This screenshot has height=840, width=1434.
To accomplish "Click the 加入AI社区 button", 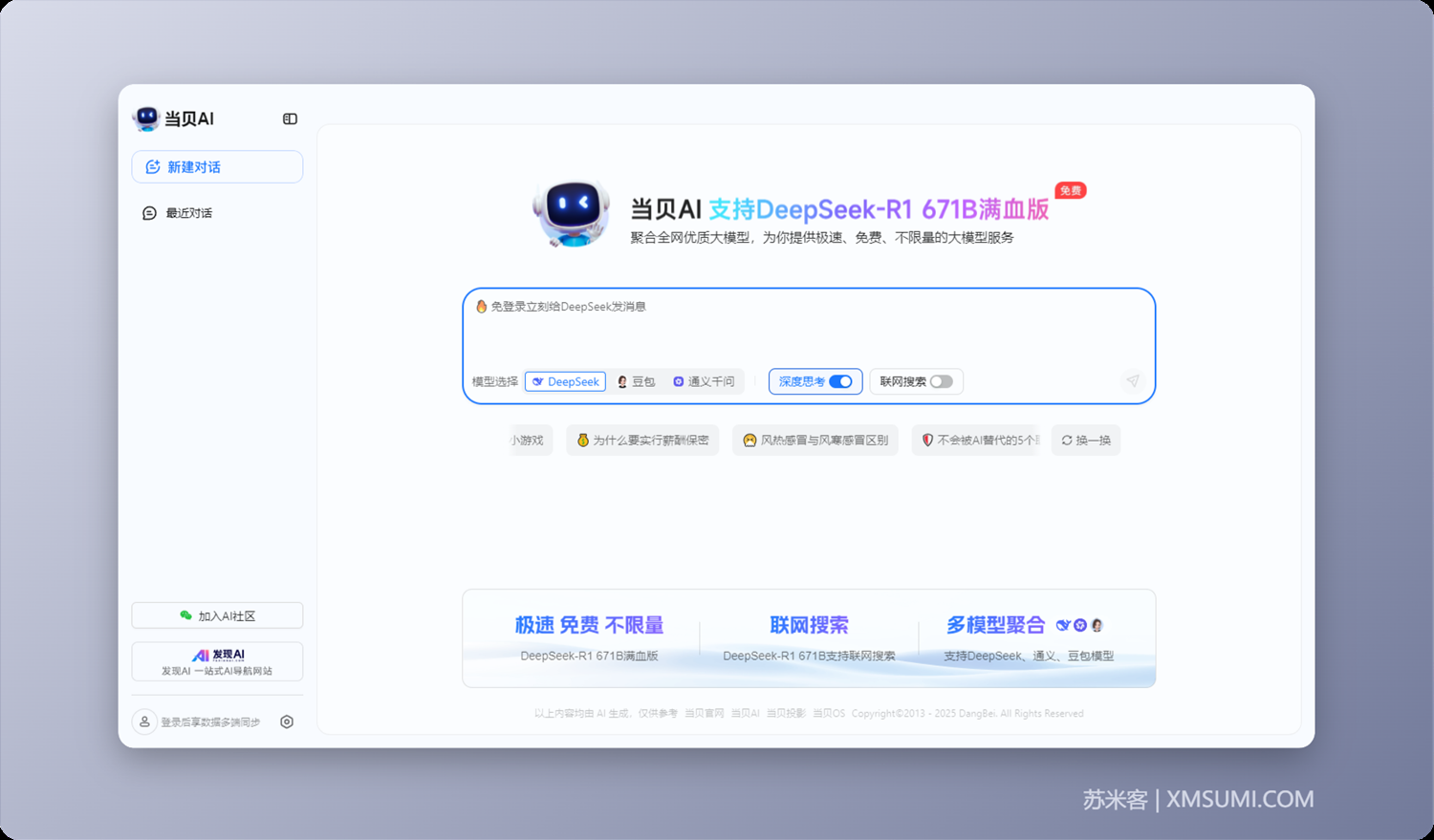I will [x=217, y=615].
